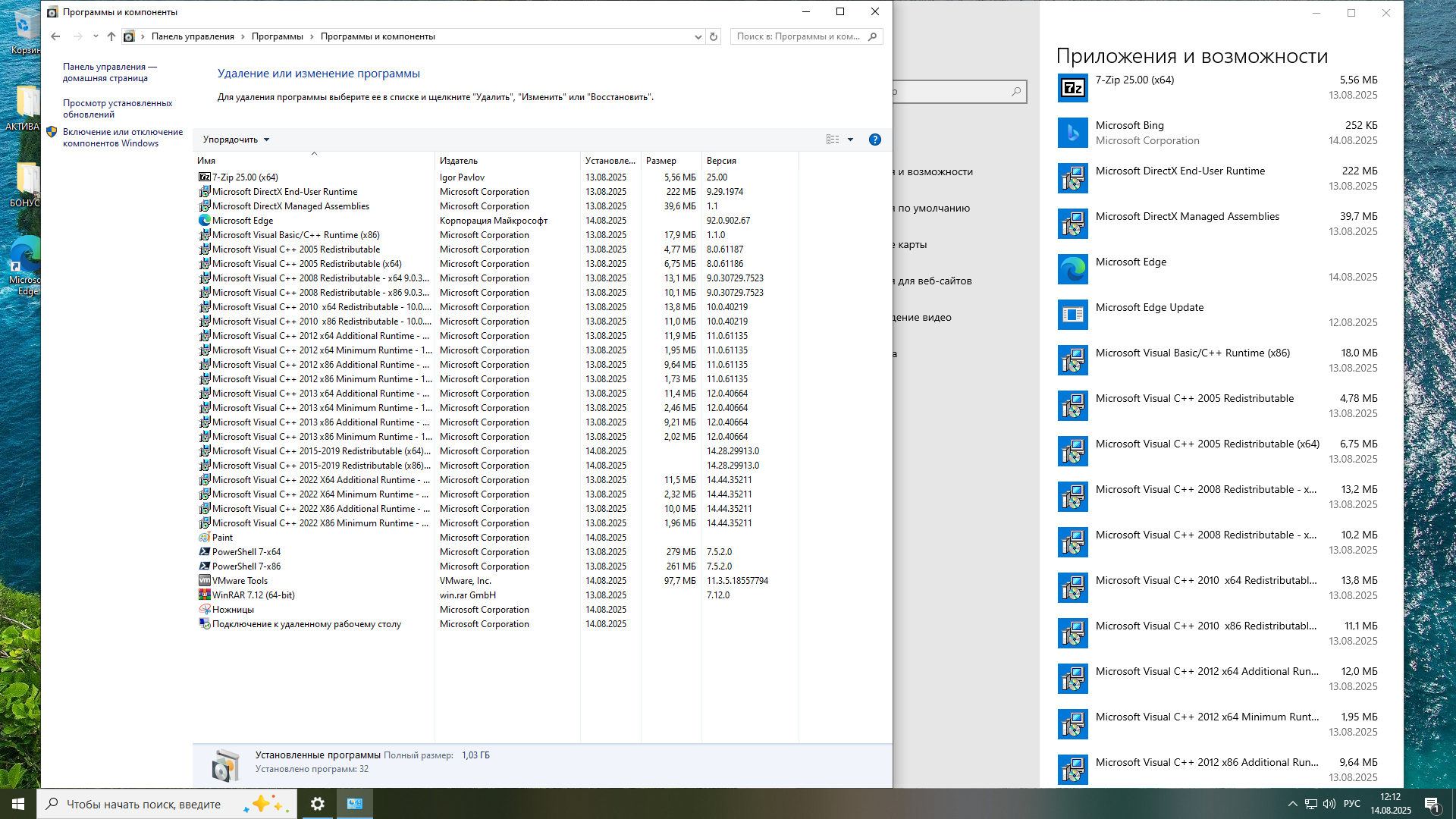Image resolution: width=1456 pixels, height=819 pixels.
Task: Open Settings gear icon in taskbar
Action: coord(318,804)
